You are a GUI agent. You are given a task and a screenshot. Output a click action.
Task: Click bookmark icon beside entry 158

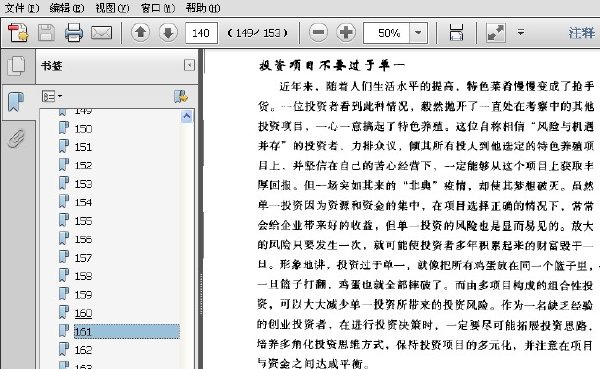tap(64, 275)
